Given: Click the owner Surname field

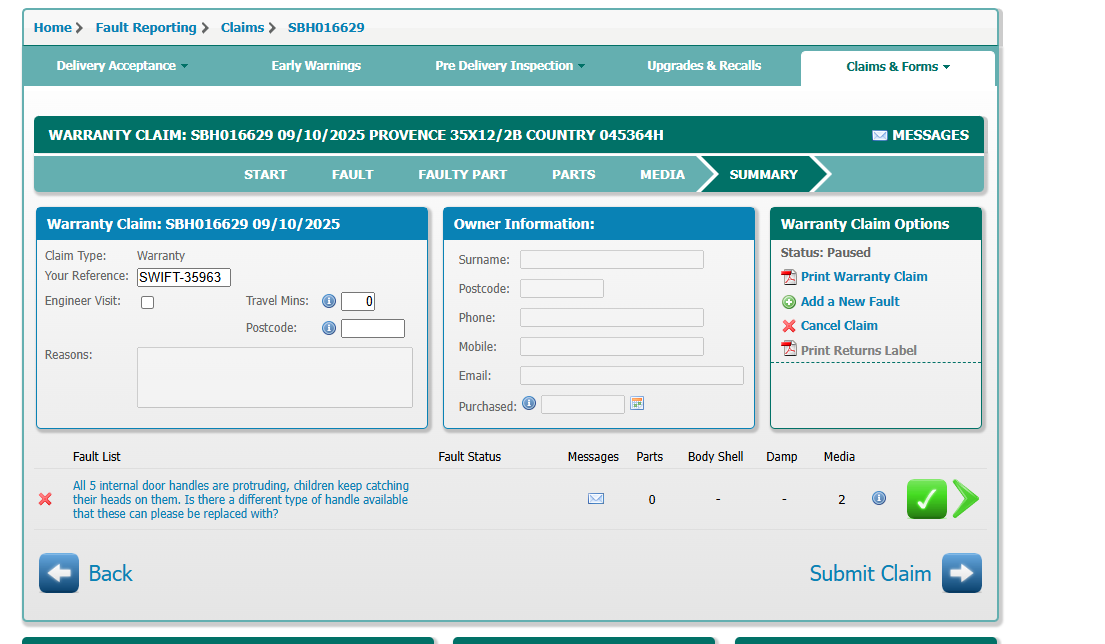Looking at the screenshot, I should point(612,260).
